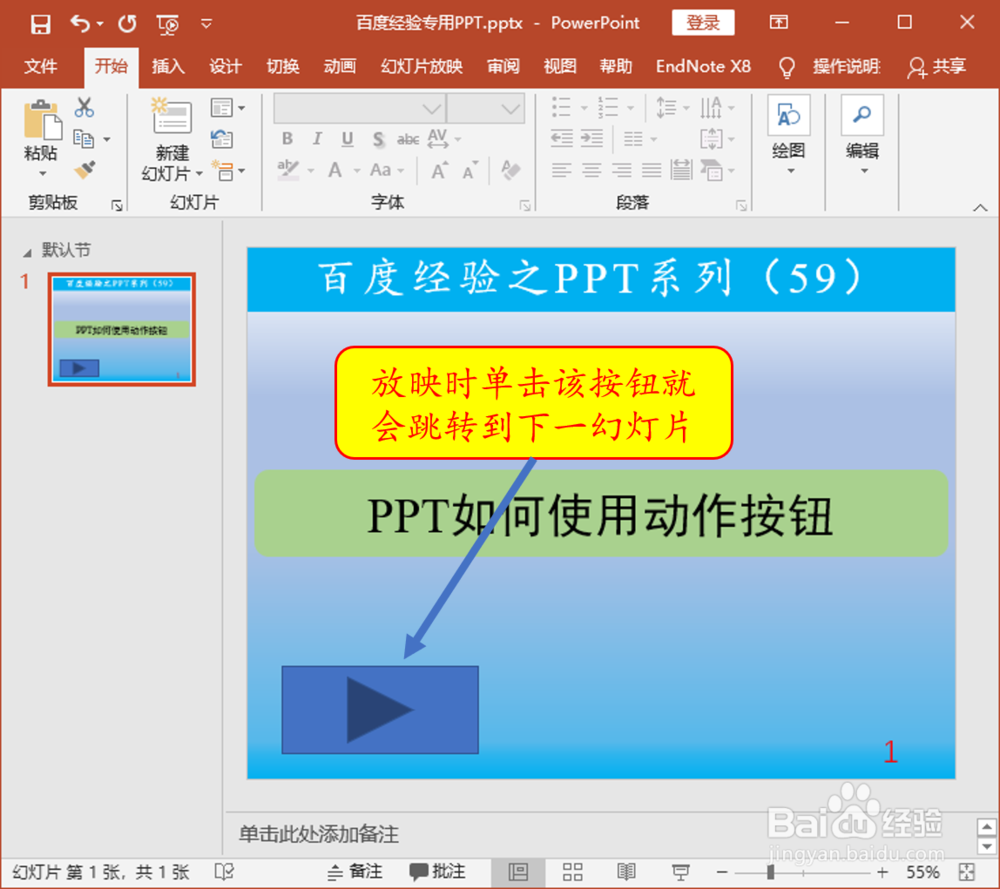The width and height of the screenshot is (1000, 889).
Task: Click the 操作说明 lightbulb search box
Action: [x=832, y=66]
